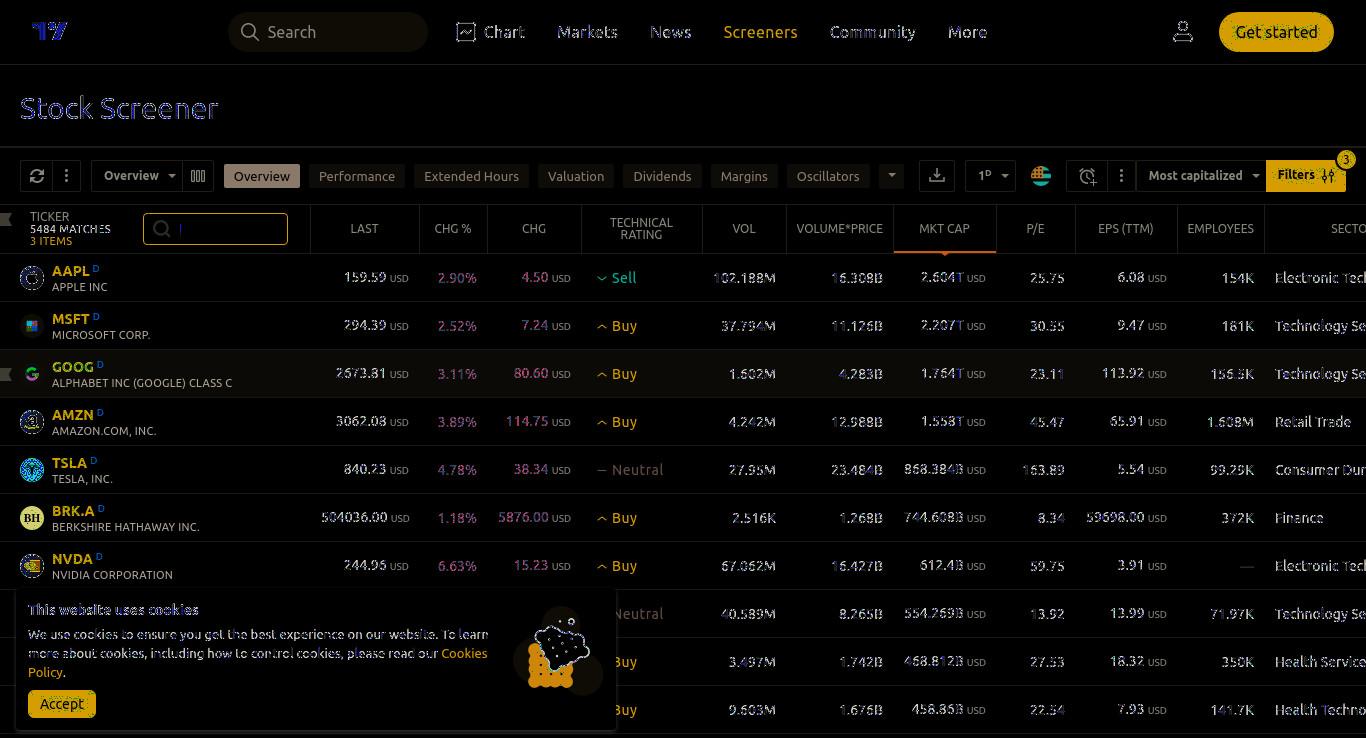Sort by the EMPLOYEES column header
Image resolution: width=1366 pixels, height=738 pixels.
1220,229
